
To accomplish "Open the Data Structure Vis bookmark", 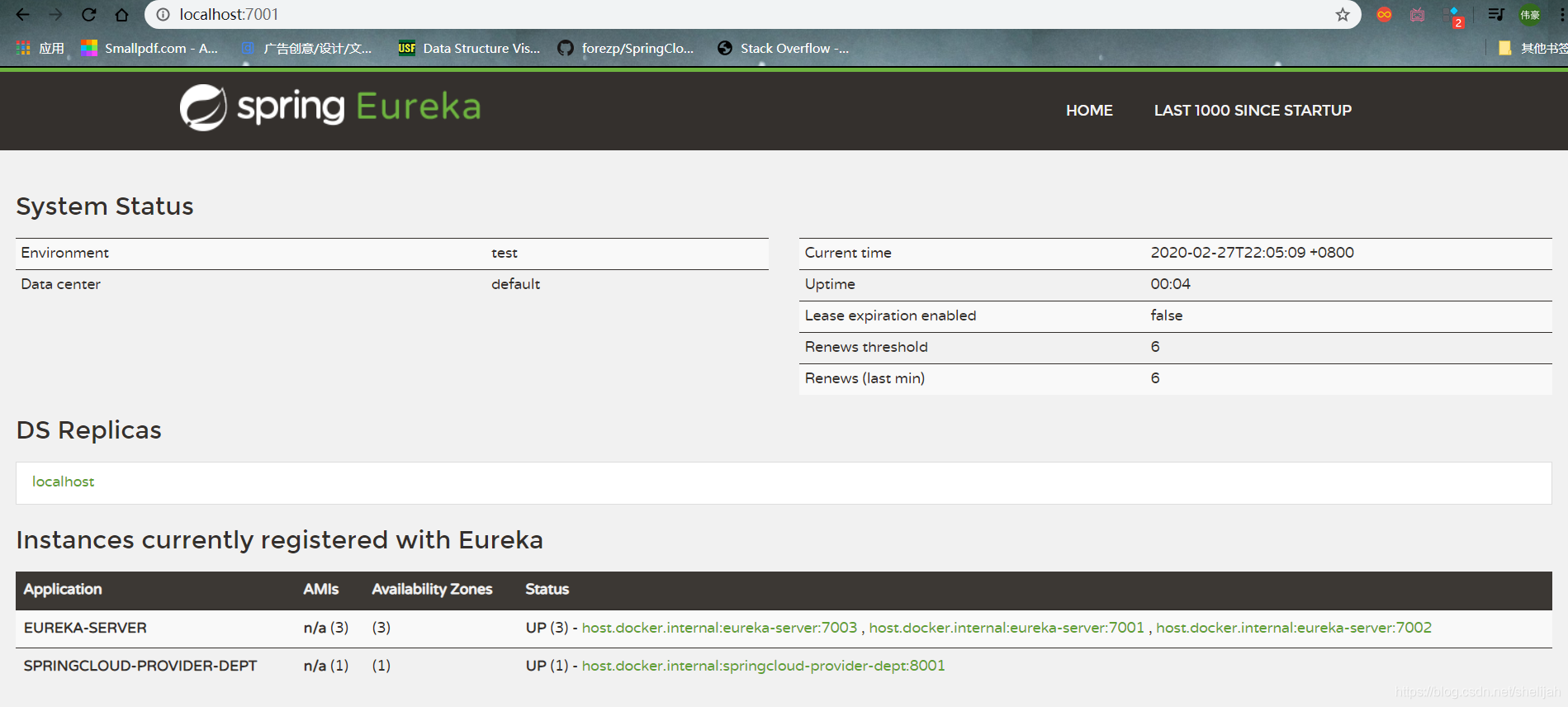I will pos(469,48).
